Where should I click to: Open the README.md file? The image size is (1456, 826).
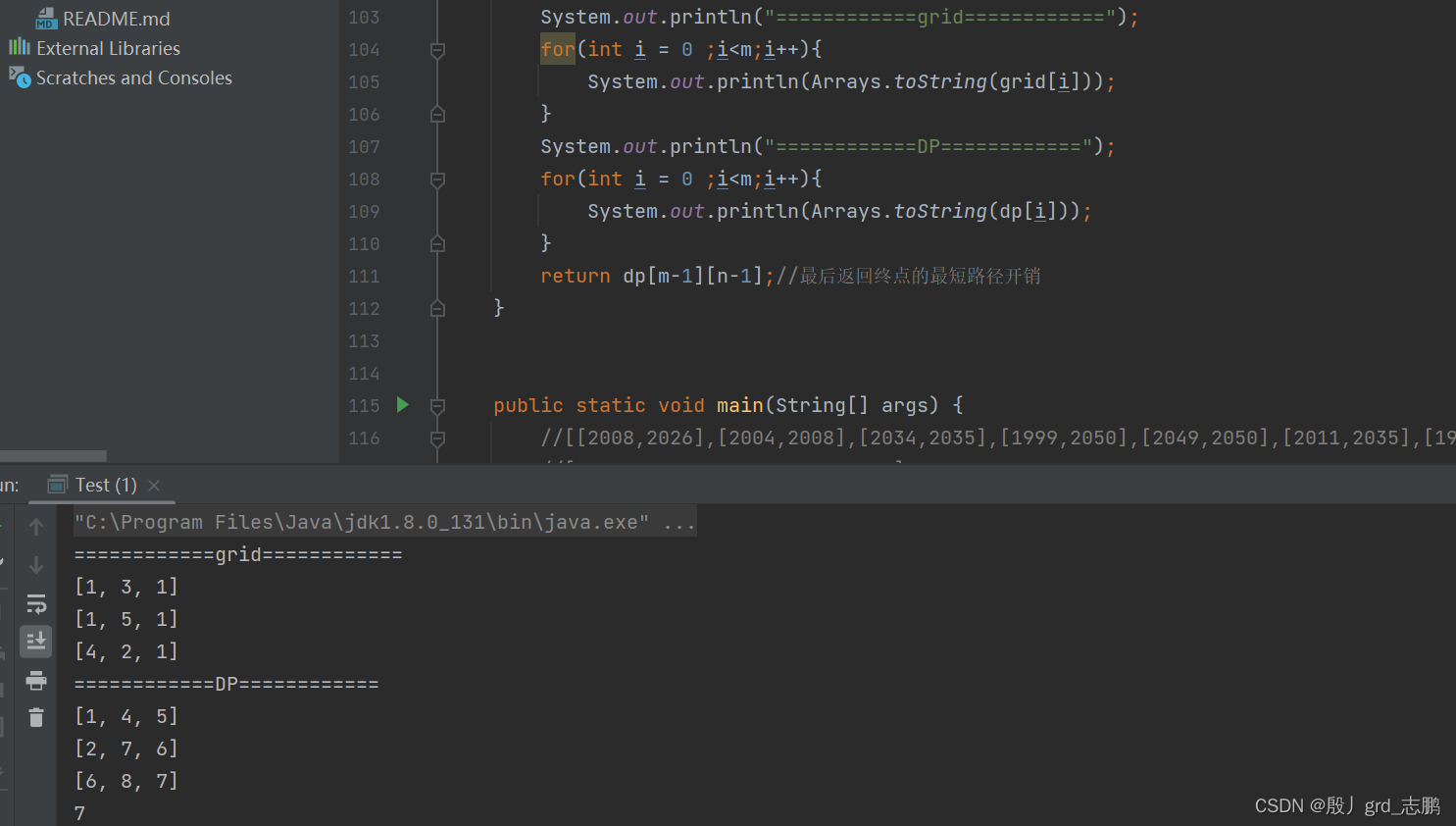tap(116, 19)
